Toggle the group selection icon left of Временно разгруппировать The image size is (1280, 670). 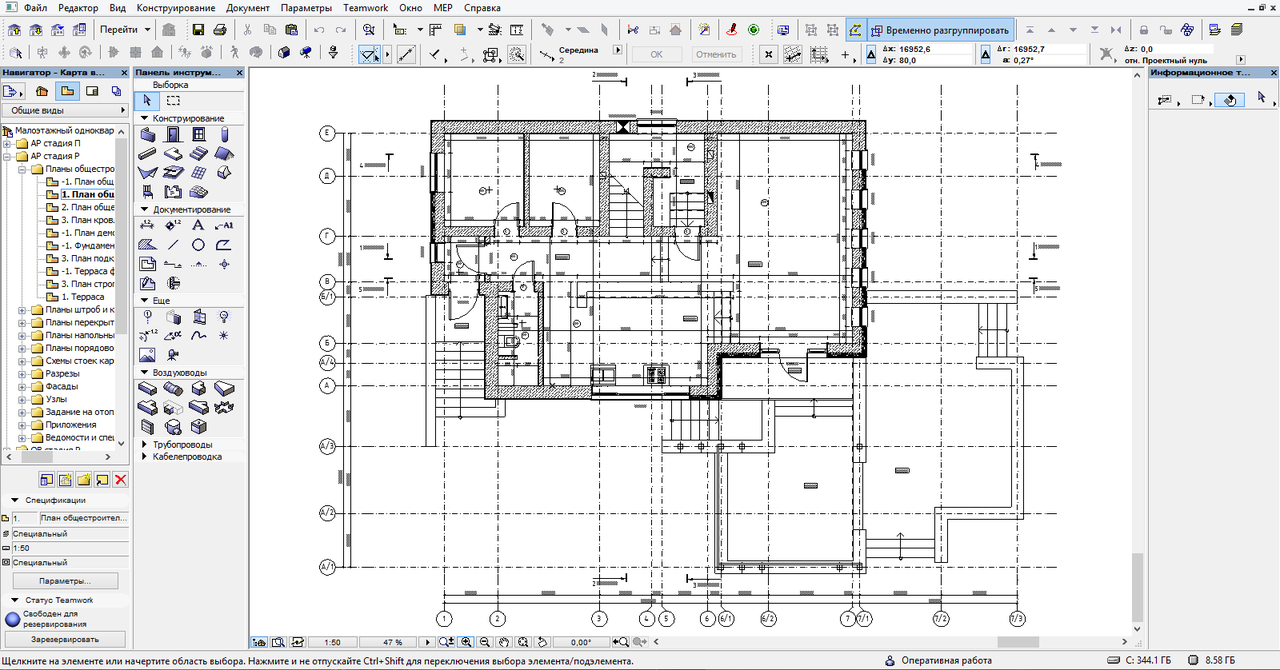point(857,30)
